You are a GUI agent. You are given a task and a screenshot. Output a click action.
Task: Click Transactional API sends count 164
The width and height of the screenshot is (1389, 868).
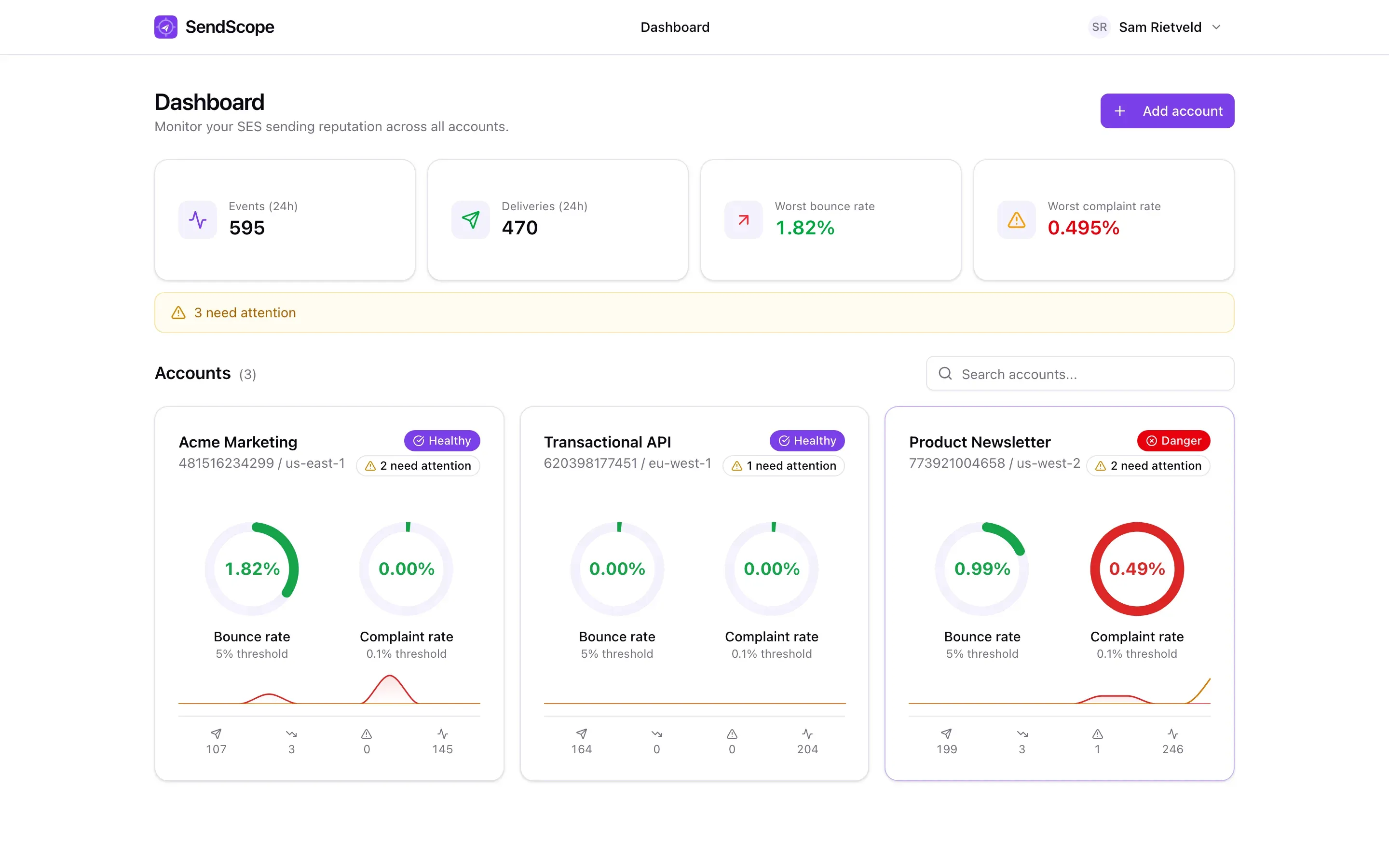click(x=582, y=749)
